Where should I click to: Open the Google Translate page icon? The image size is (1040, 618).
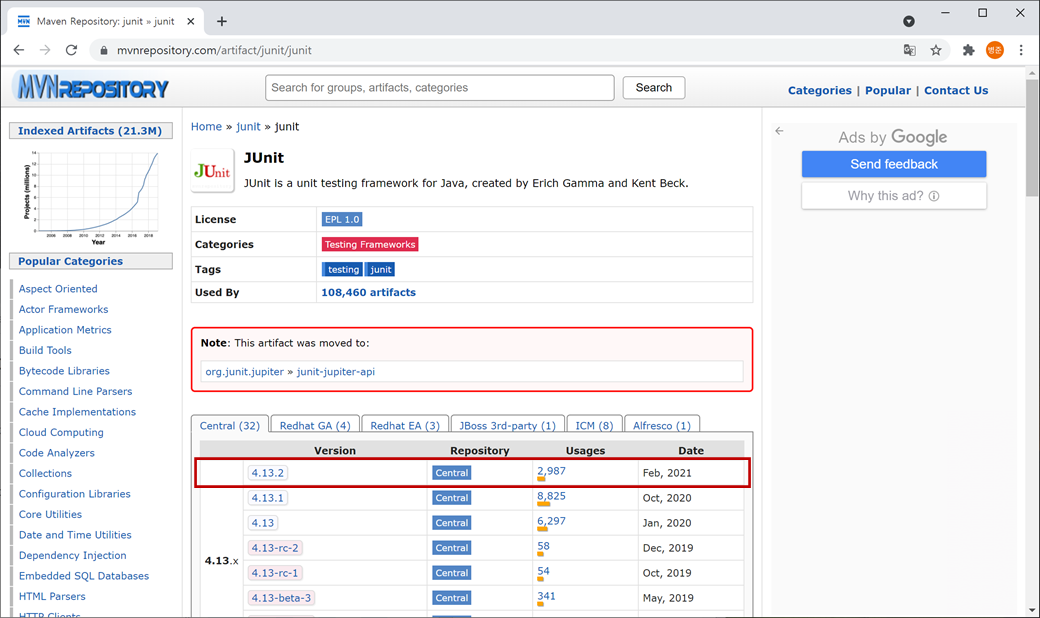click(909, 50)
